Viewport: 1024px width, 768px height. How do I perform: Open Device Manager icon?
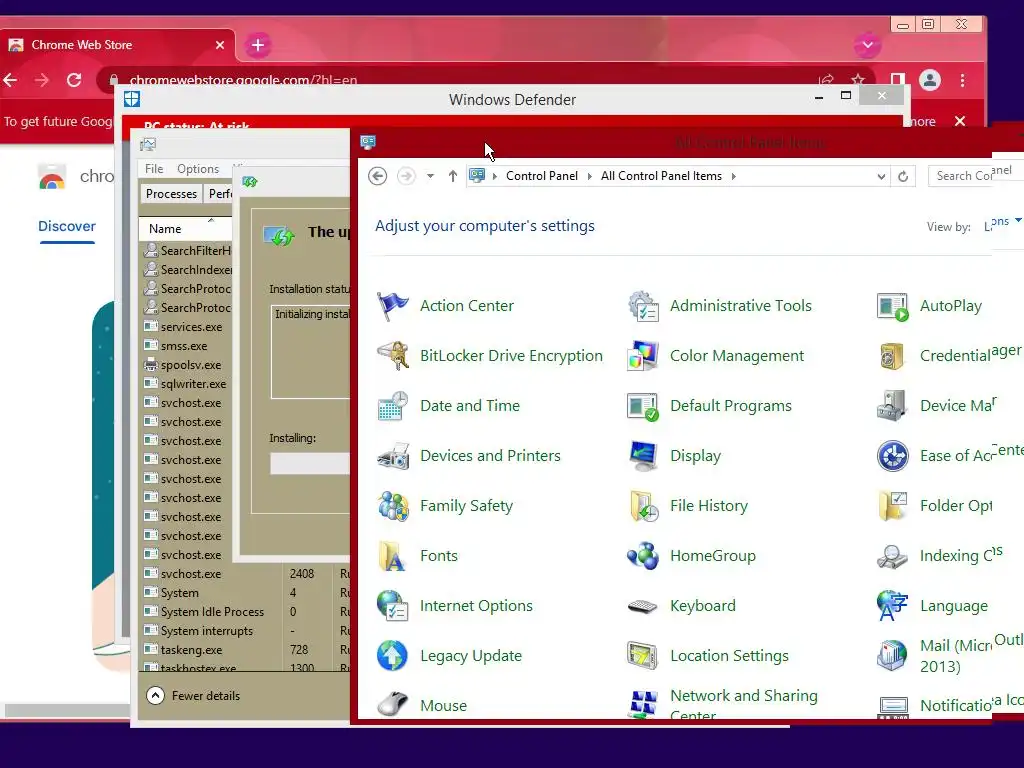(893, 406)
